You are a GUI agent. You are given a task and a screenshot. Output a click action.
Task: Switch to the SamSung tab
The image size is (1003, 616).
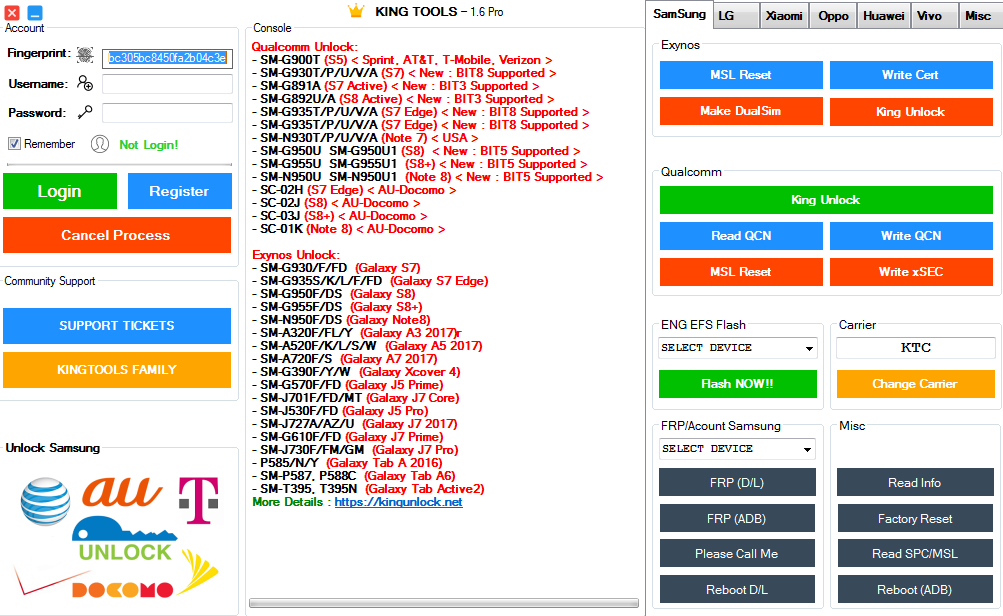tap(679, 14)
